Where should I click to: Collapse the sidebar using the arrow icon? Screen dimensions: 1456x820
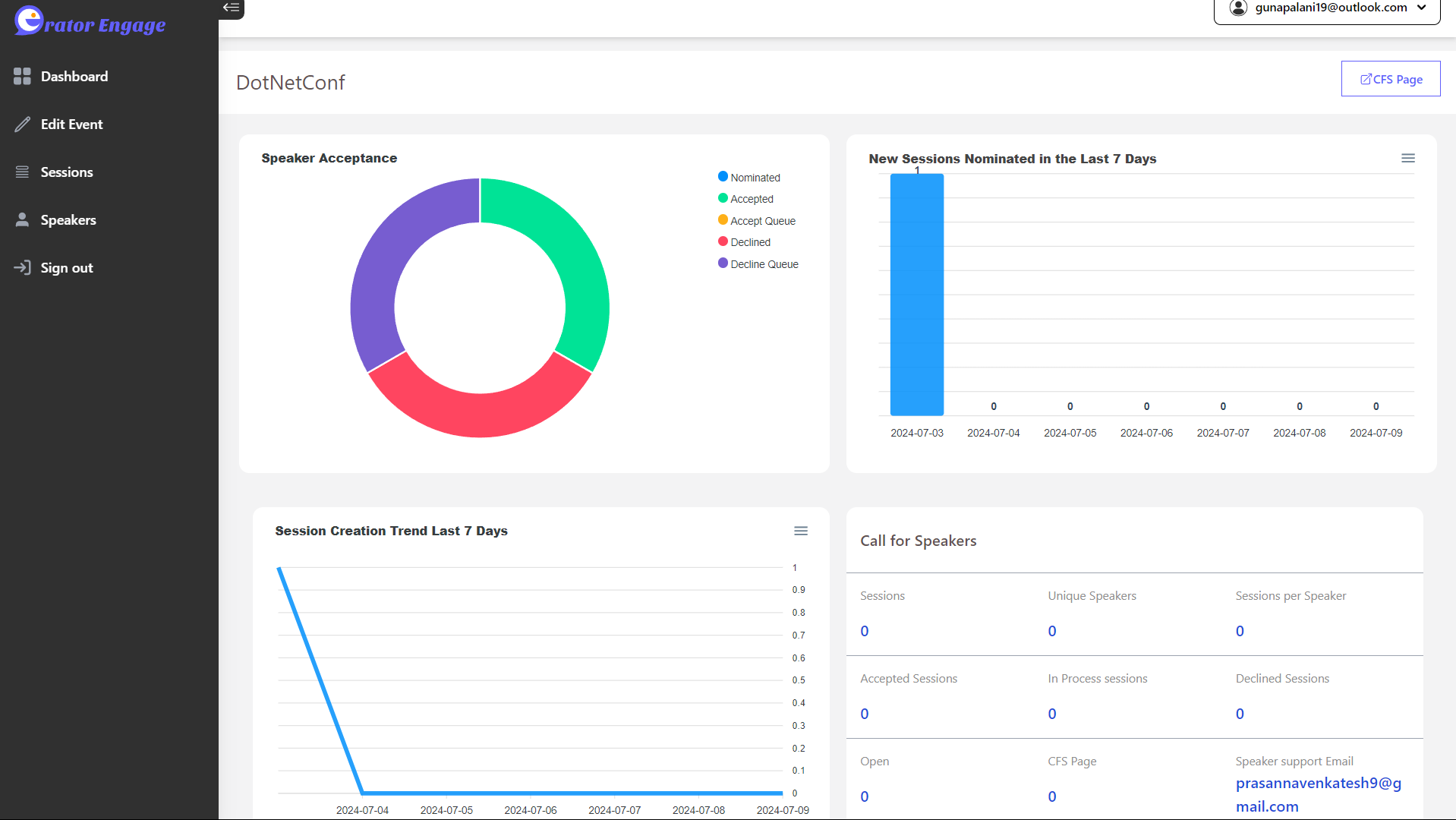point(232,8)
